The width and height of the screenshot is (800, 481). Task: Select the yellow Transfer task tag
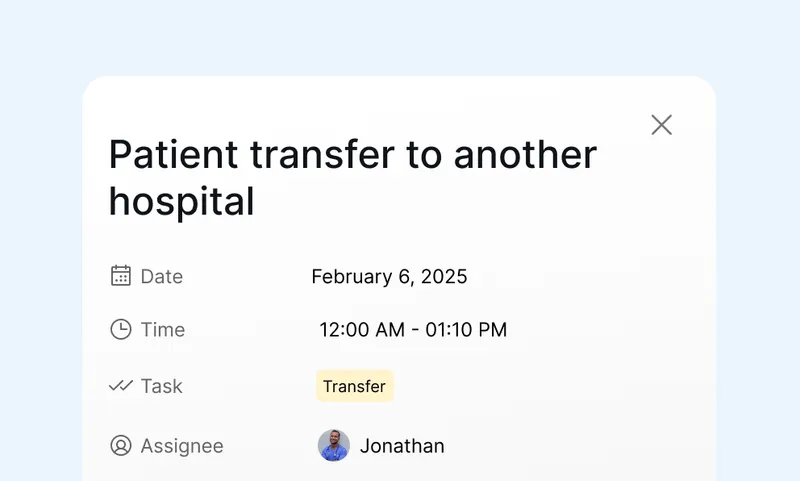click(x=355, y=386)
